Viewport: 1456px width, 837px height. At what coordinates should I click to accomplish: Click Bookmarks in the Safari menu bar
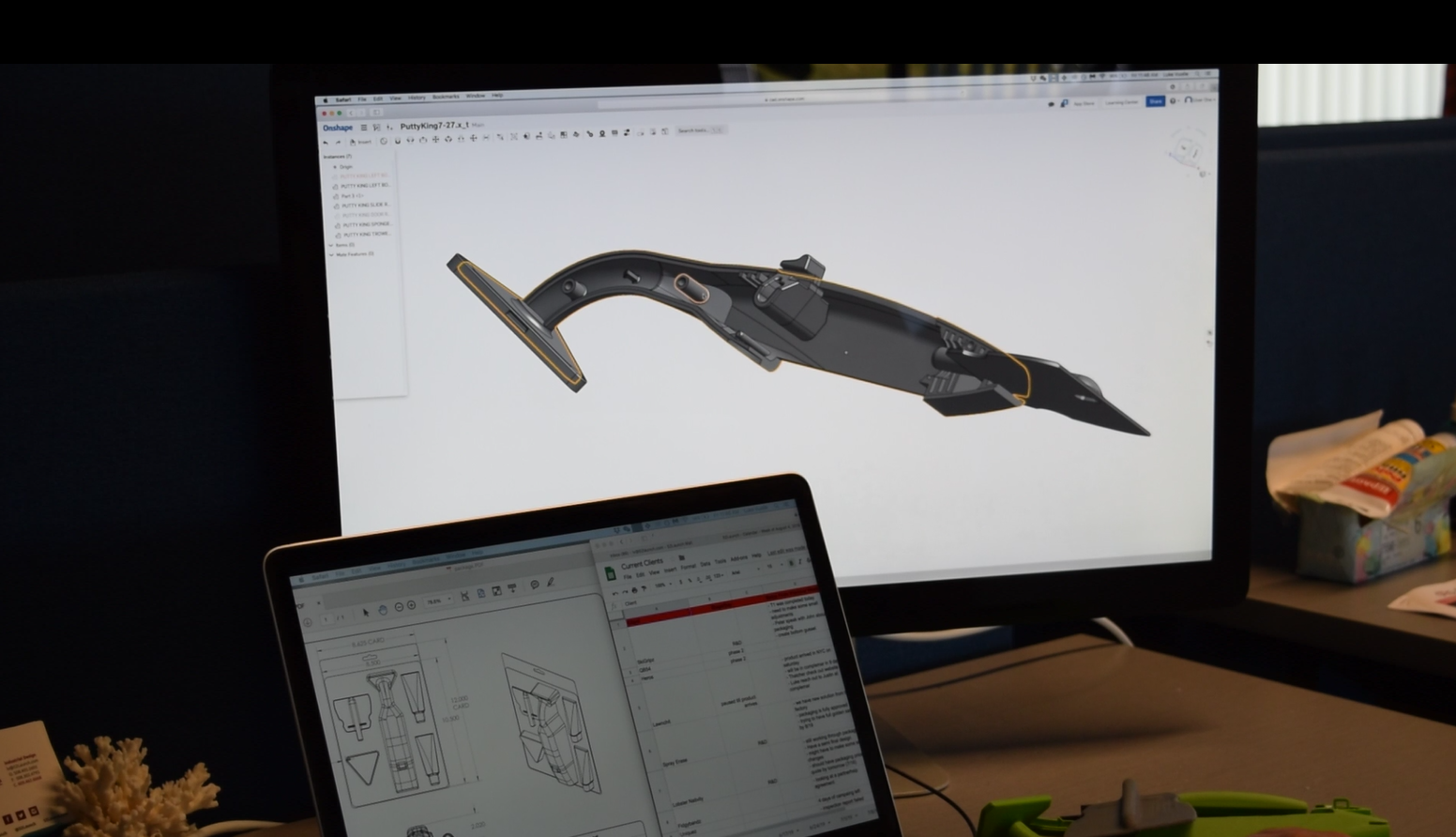(x=446, y=95)
